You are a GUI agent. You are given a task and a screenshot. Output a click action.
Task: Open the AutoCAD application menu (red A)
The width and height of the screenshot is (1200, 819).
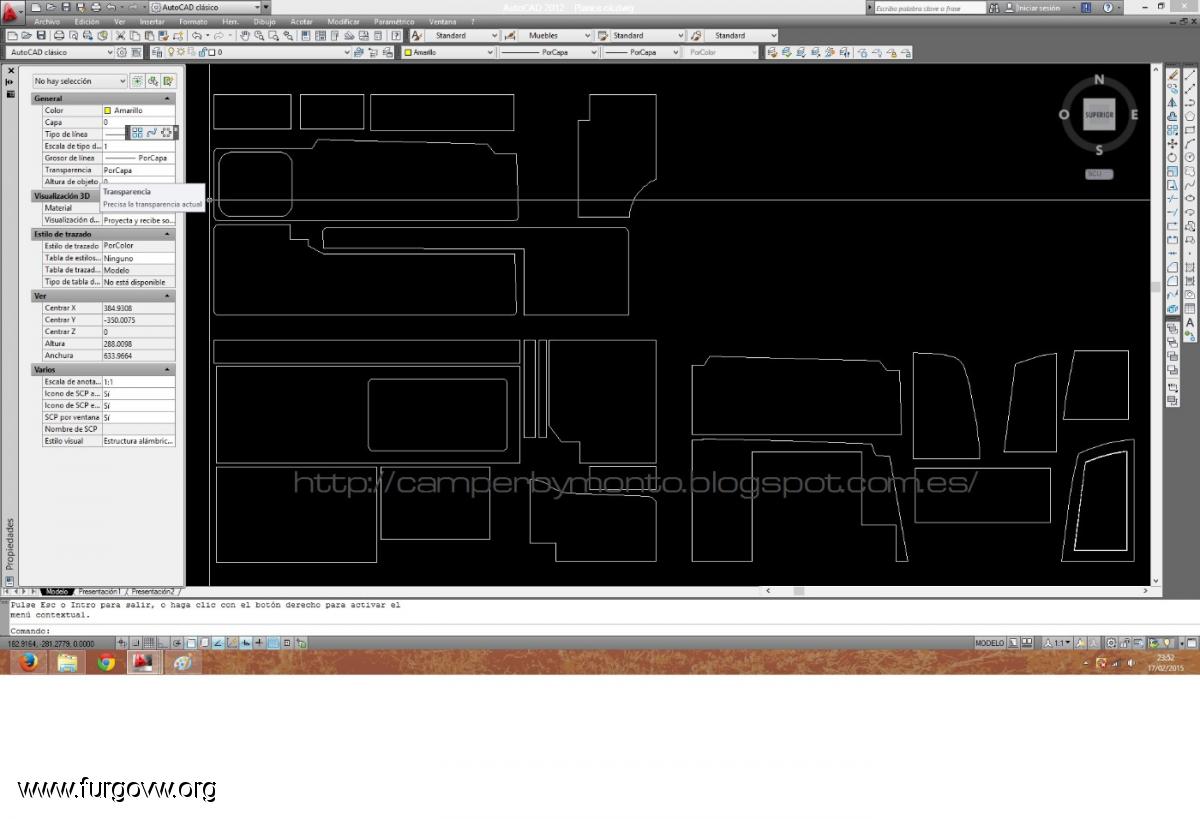coord(12,13)
